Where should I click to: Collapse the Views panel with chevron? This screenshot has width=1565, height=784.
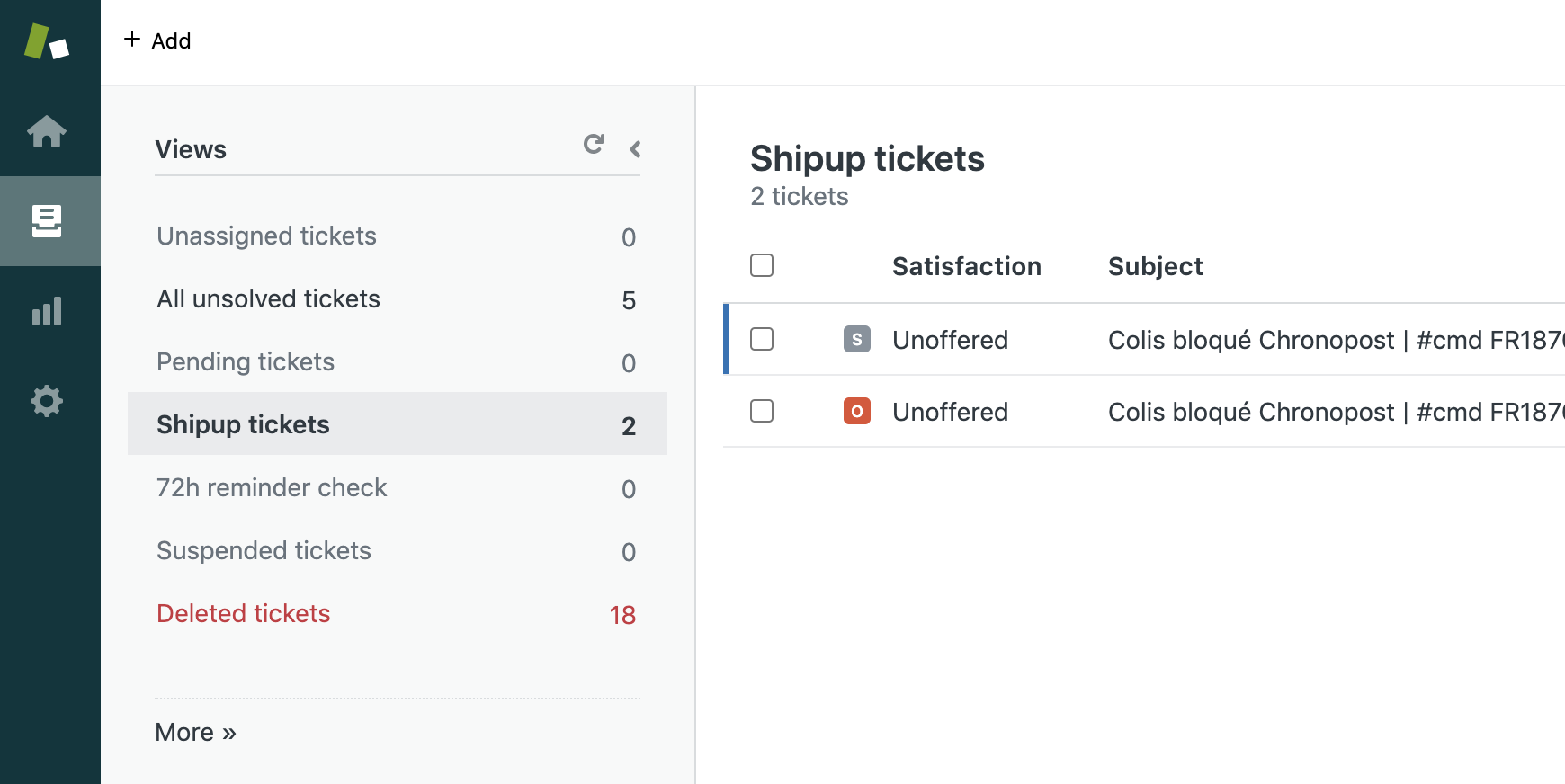[x=635, y=149]
